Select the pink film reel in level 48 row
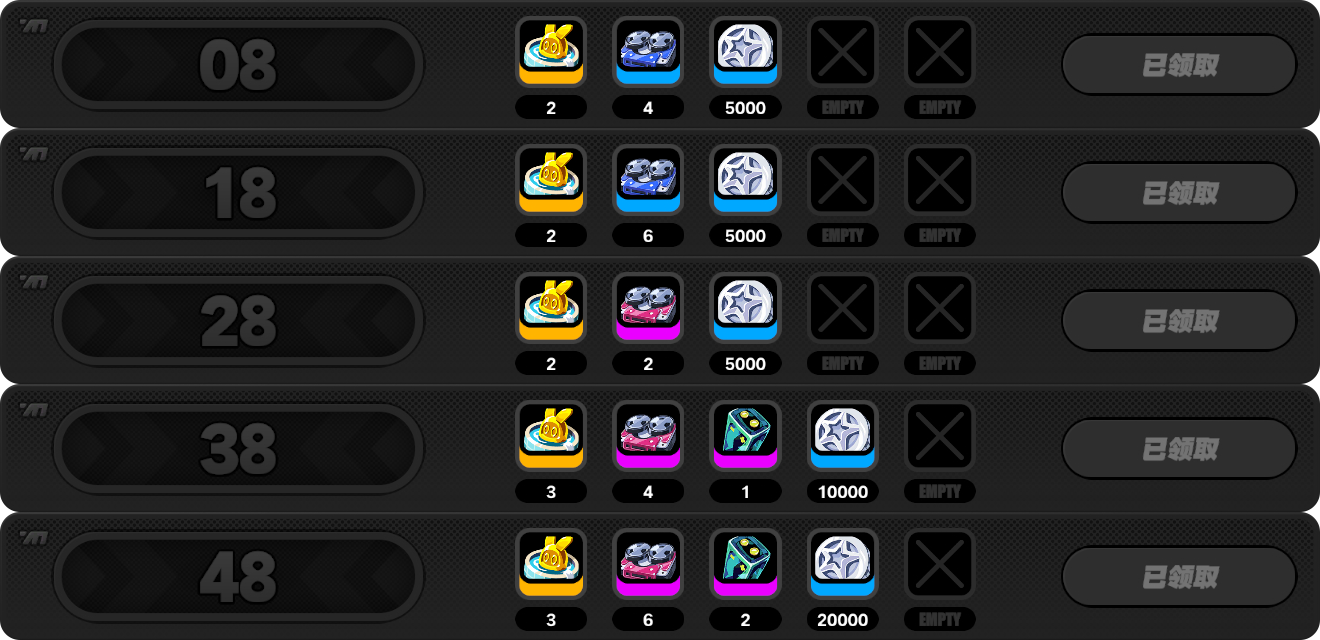This screenshot has width=1320, height=640. pos(648,564)
